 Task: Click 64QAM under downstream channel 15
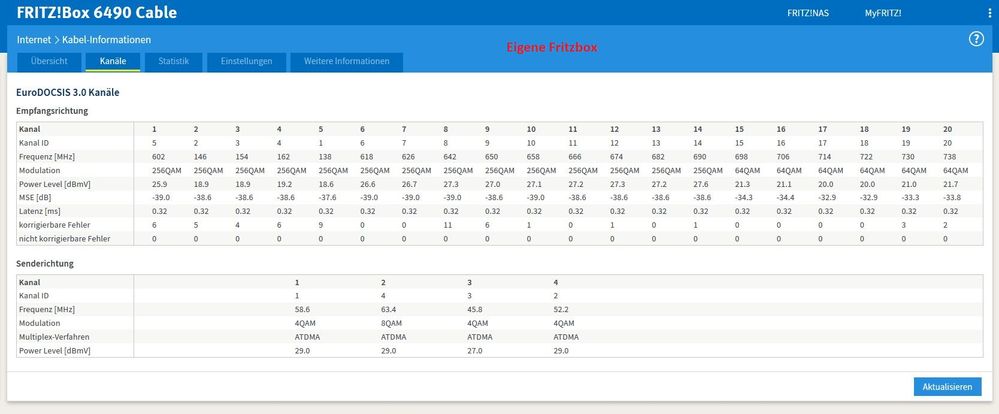click(747, 171)
